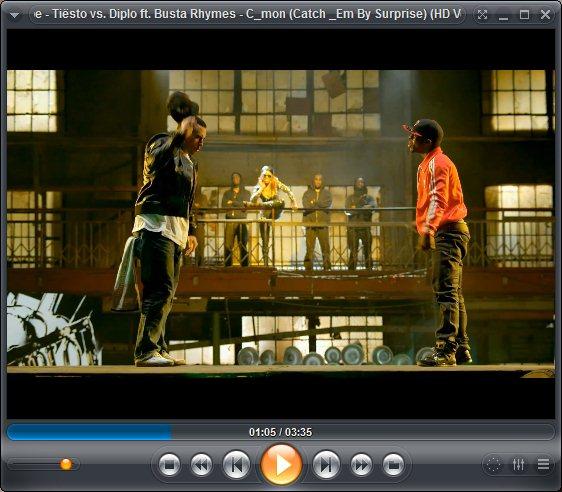Click the dotted circle icon
The image size is (562, 492).
(x=494, y=464)
